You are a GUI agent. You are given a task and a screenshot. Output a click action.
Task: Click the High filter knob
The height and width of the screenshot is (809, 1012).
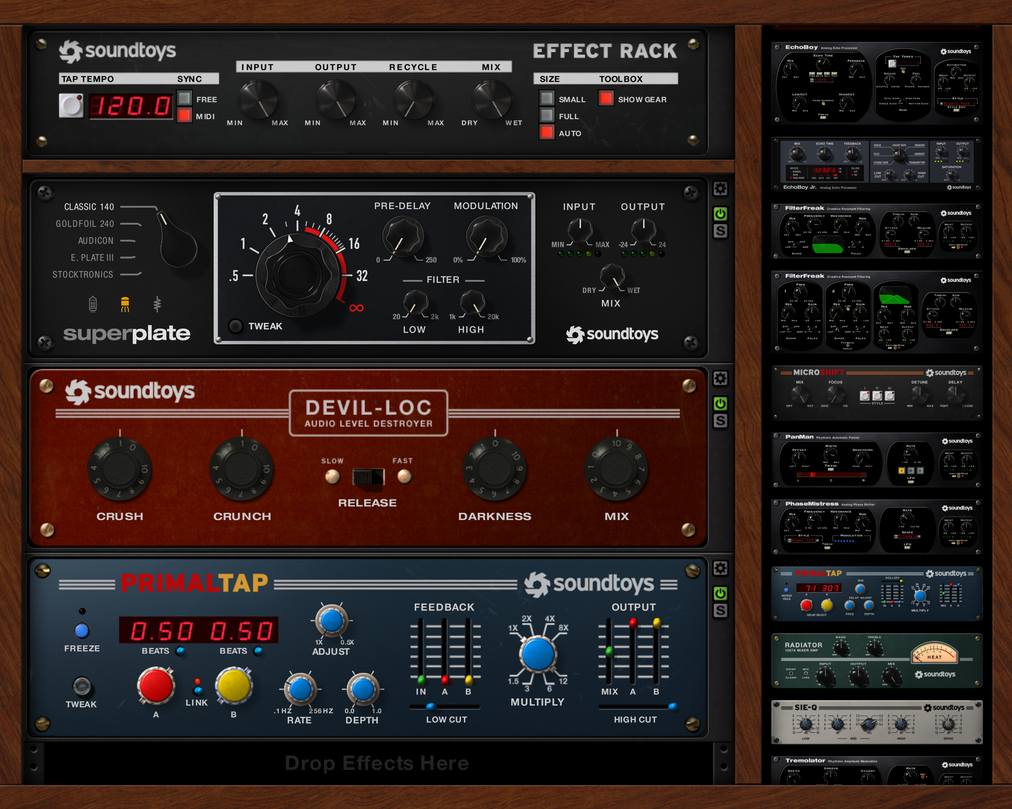[471, 303]
